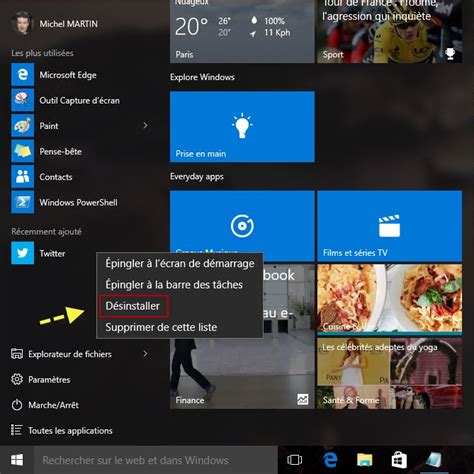Viewport: 474px width, 474px height.
Task: Click the search box Rechercher sur le web
Action: [156, 460]
